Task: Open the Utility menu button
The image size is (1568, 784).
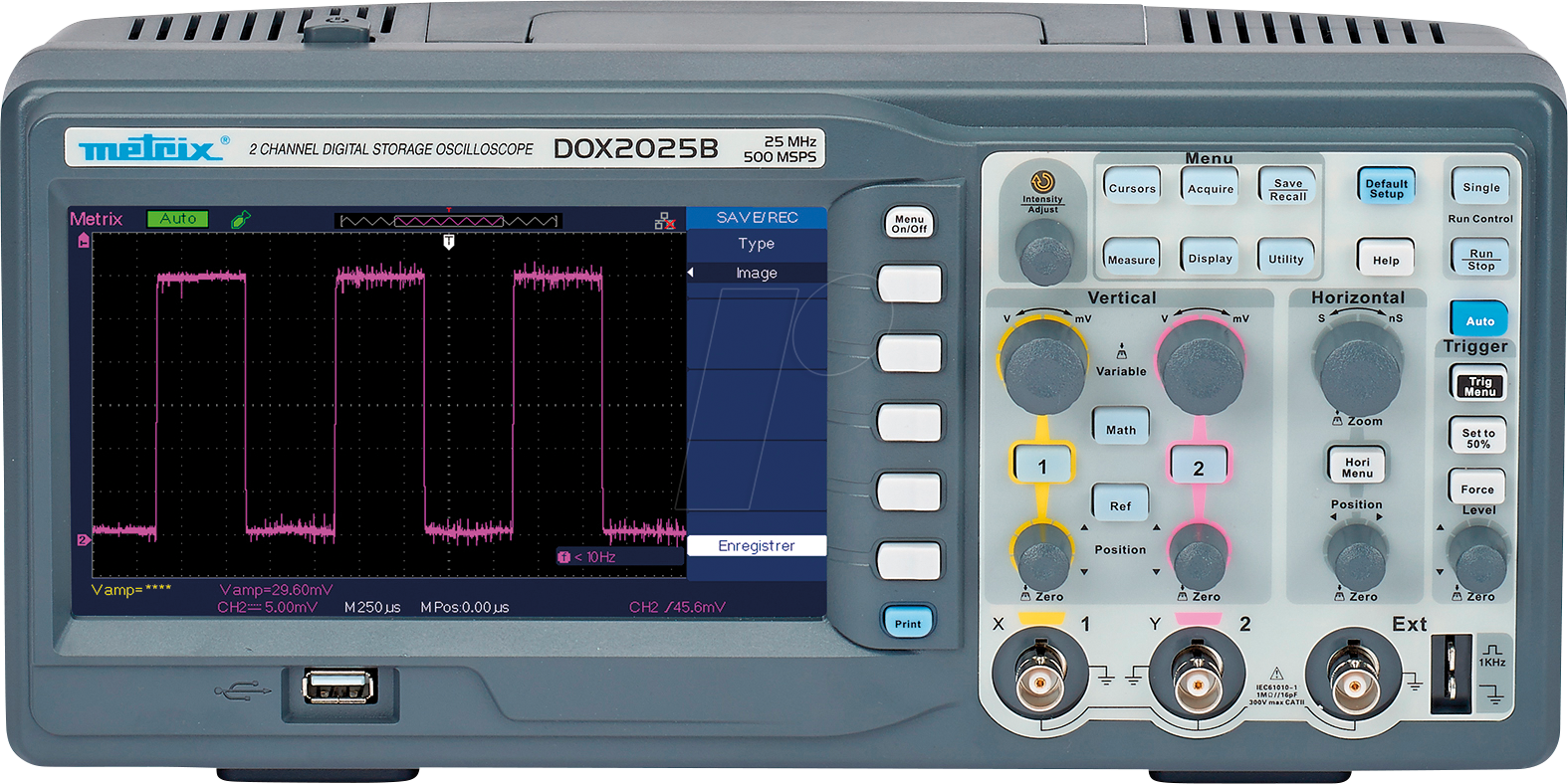Action: (x=1286, y=257)
